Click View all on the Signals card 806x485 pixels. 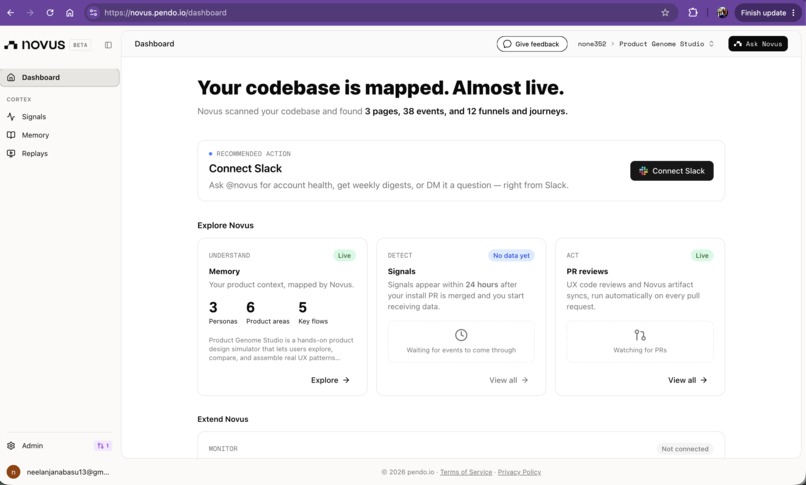(508, 380)
